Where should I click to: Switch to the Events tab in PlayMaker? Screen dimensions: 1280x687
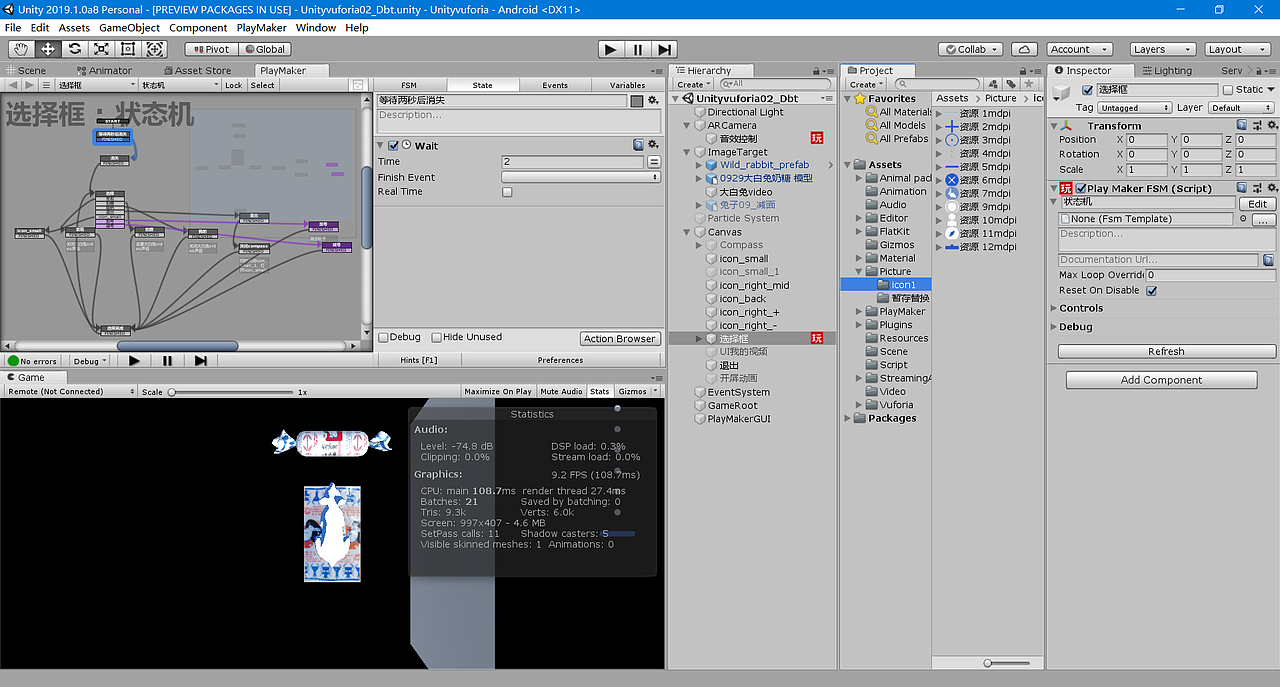[x=555, y=85]
